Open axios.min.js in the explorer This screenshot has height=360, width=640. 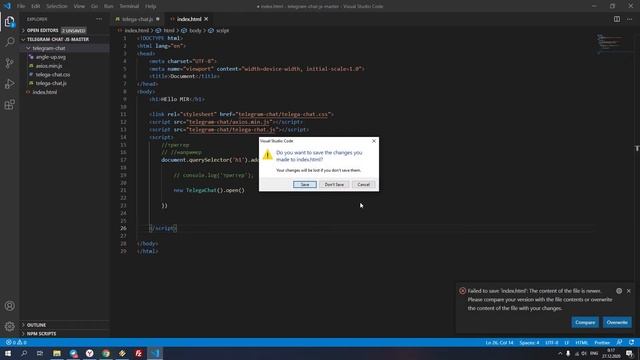tap(49, 66)
